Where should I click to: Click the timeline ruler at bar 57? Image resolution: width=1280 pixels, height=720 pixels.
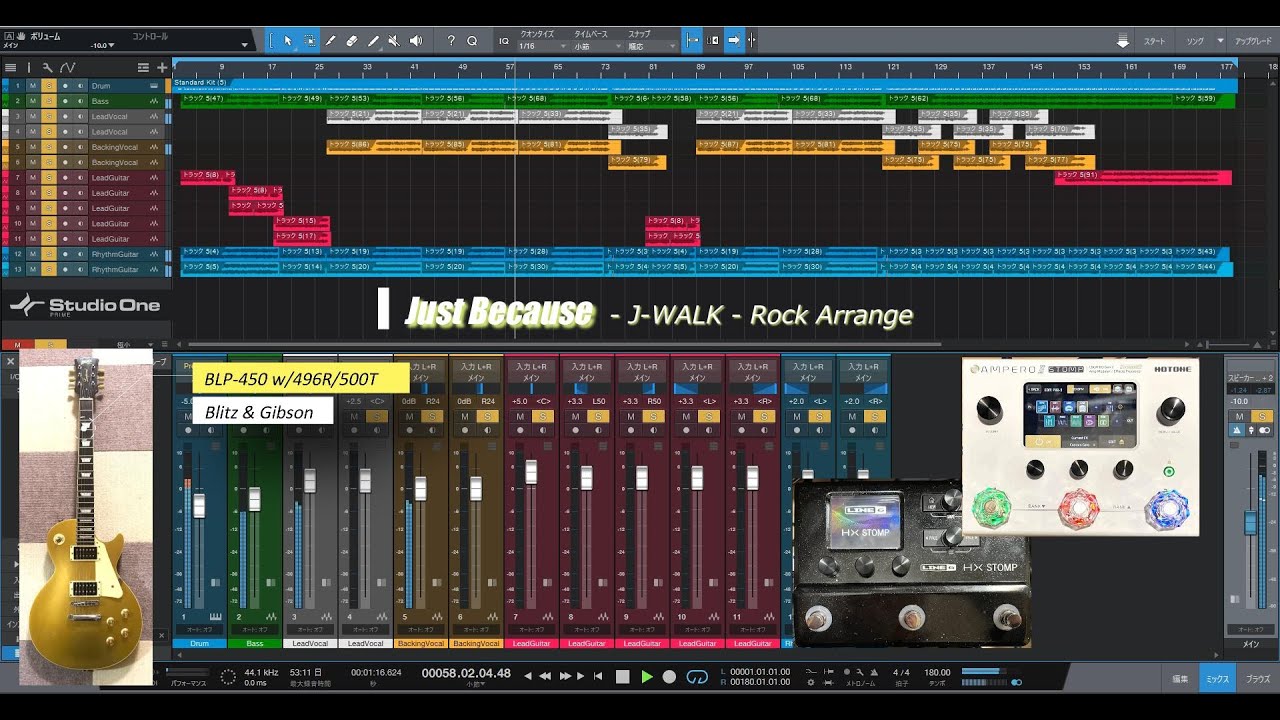511,67
